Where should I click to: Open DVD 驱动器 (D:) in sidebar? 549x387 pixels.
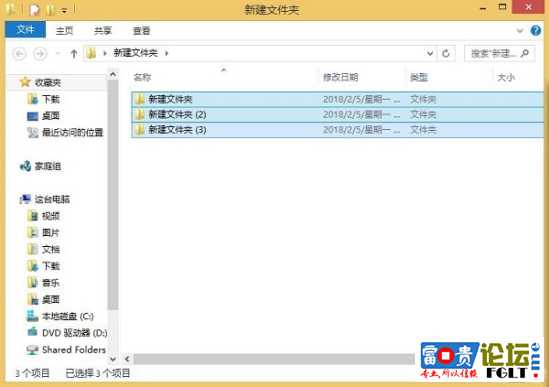pos(67,333)
